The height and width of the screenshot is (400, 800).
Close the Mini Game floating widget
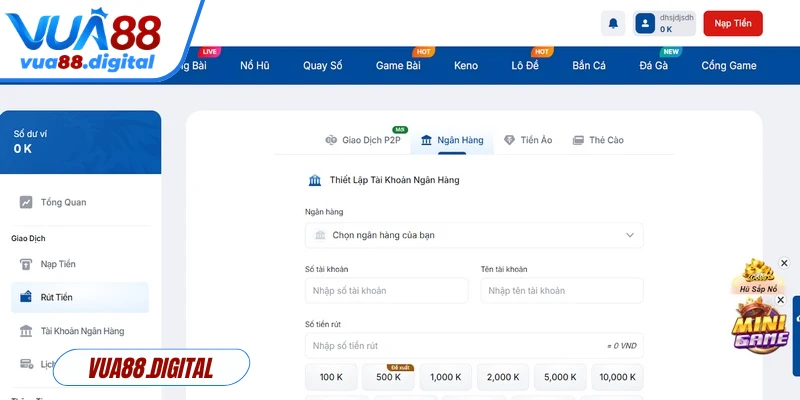tap(780, 300)
